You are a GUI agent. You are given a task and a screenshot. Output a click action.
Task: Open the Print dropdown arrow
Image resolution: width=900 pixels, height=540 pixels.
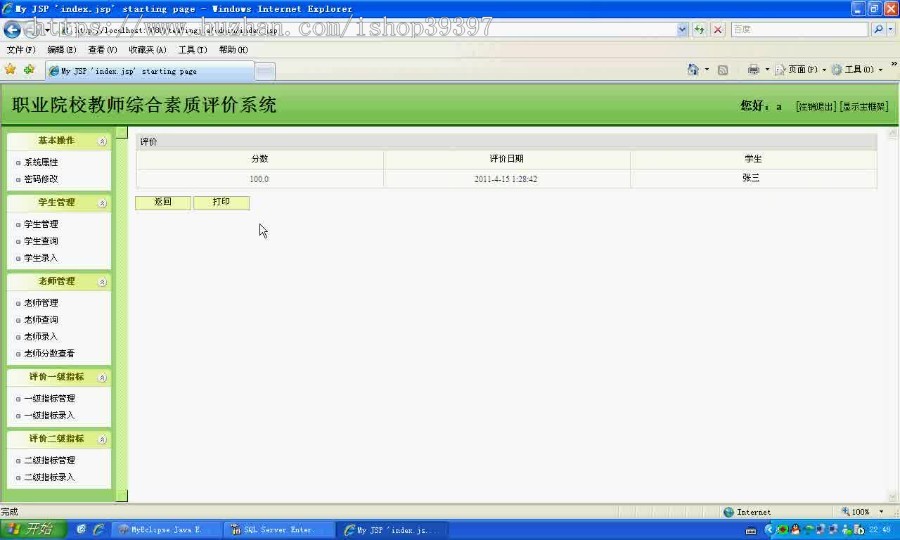point(767,69)
